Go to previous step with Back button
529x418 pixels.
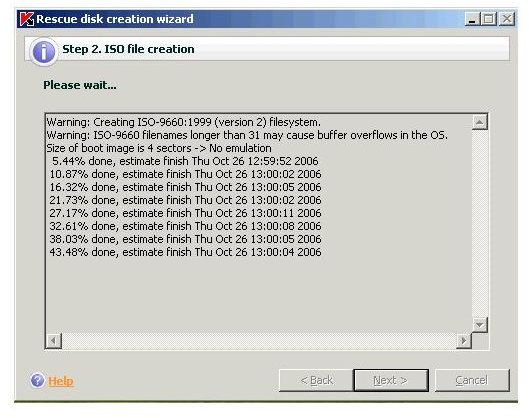(x=316, y=380)
